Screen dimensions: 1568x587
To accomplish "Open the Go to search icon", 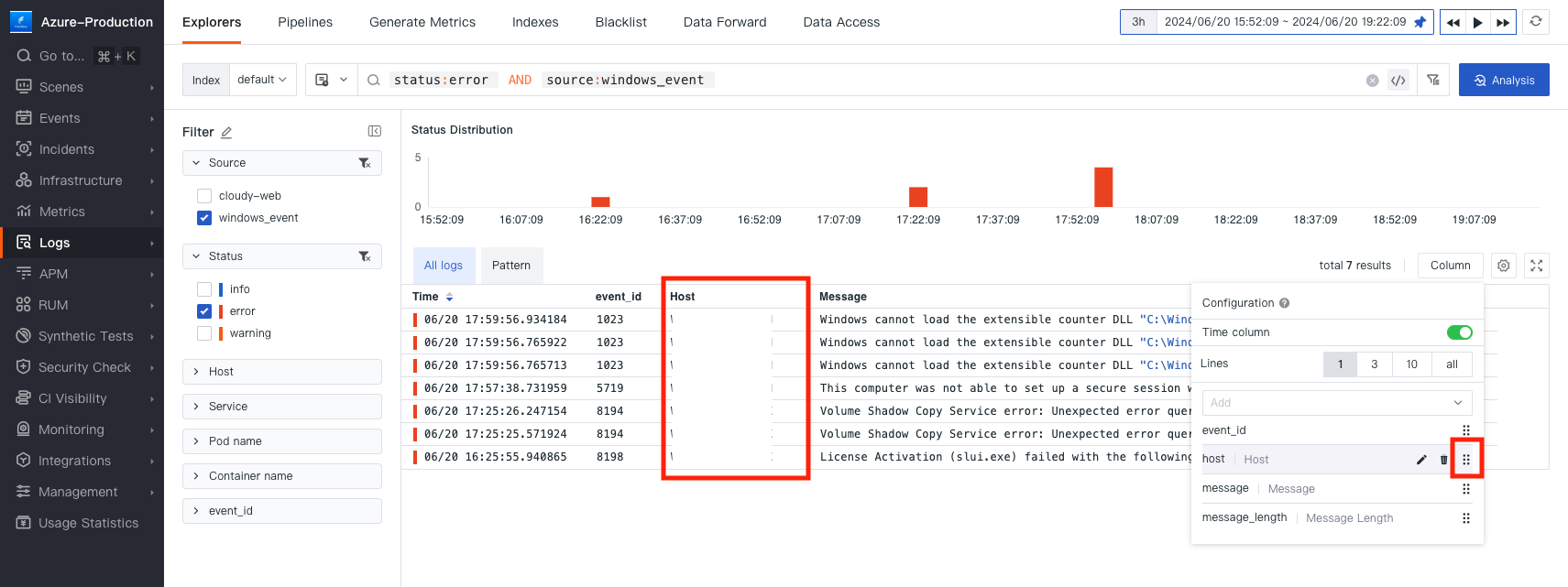I will point(24,56).
